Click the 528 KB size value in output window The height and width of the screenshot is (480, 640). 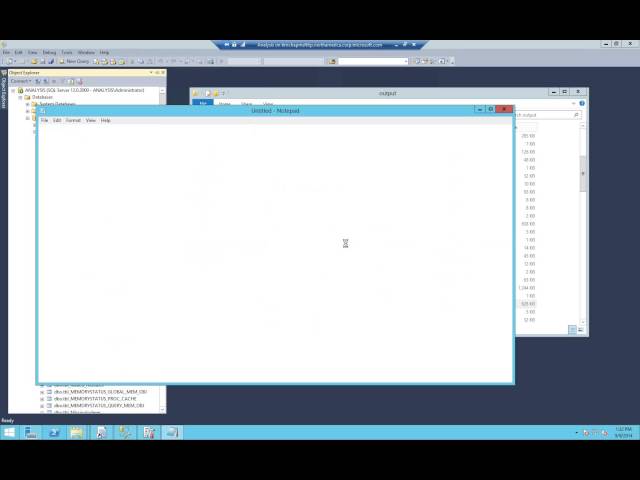(528, 304)
